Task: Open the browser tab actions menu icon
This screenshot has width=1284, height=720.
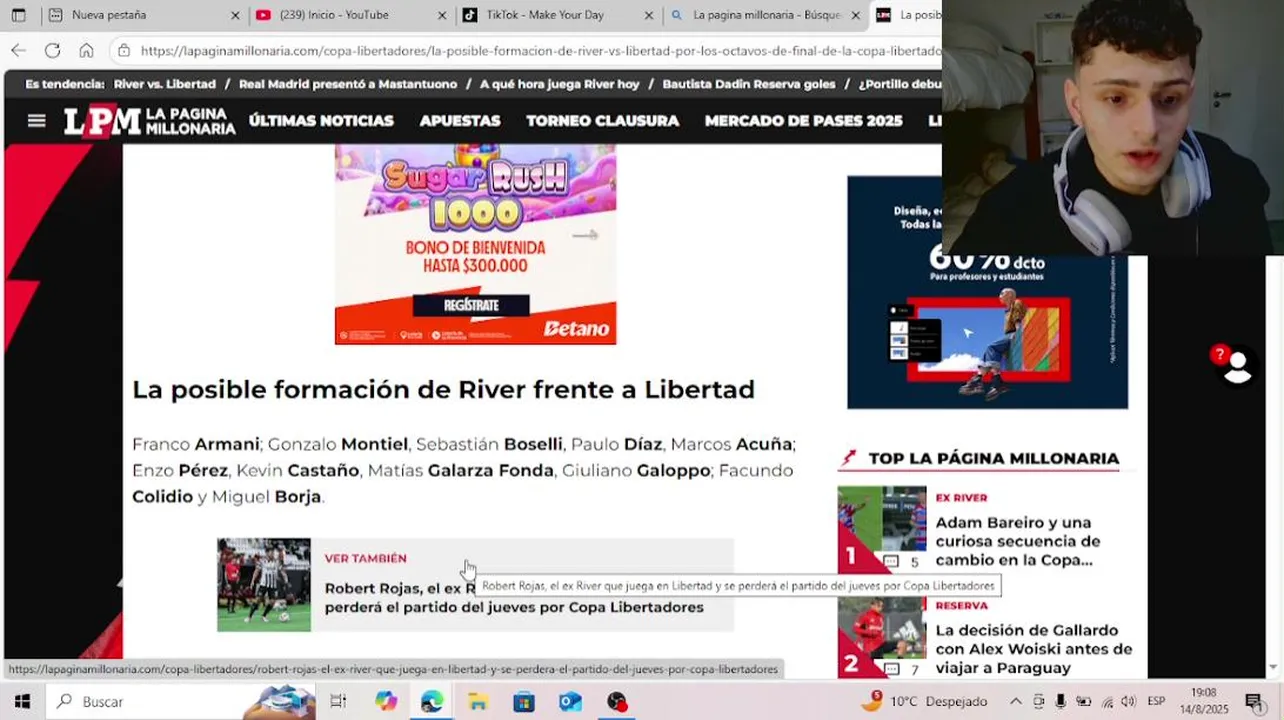Action: [18, 15]
